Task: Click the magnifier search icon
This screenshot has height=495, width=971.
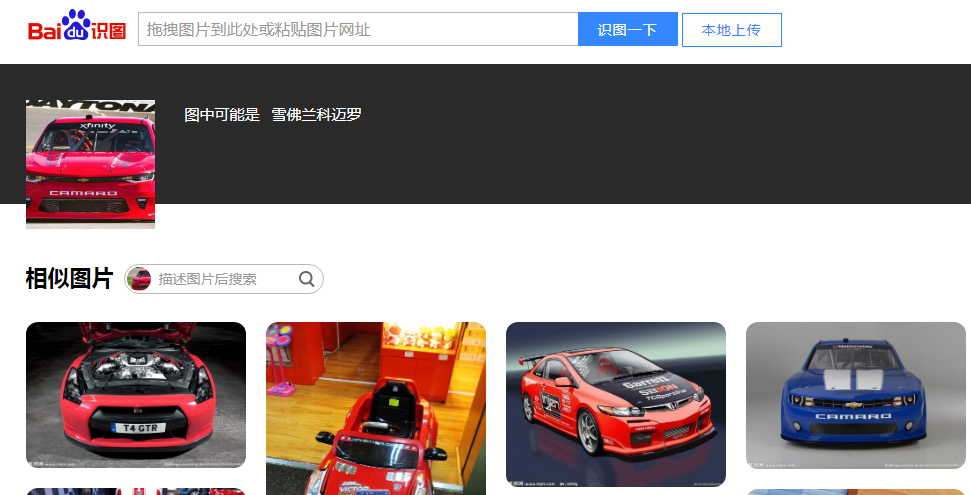Action: [307, 279]
